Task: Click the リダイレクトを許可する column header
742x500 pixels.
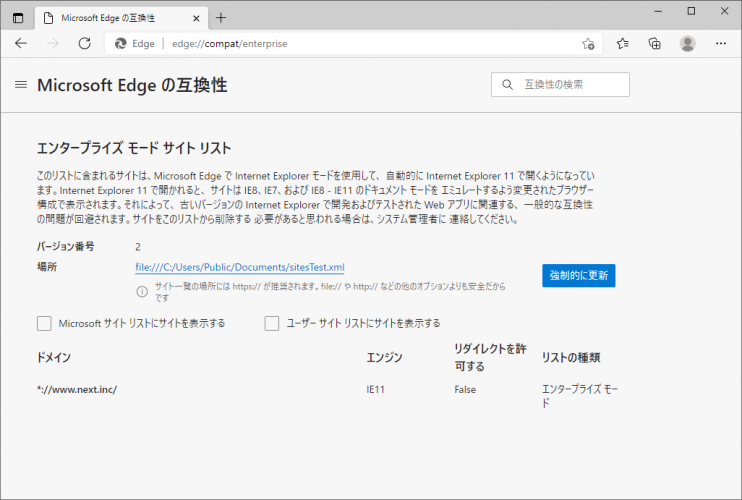Action: [x=490, y=358]
